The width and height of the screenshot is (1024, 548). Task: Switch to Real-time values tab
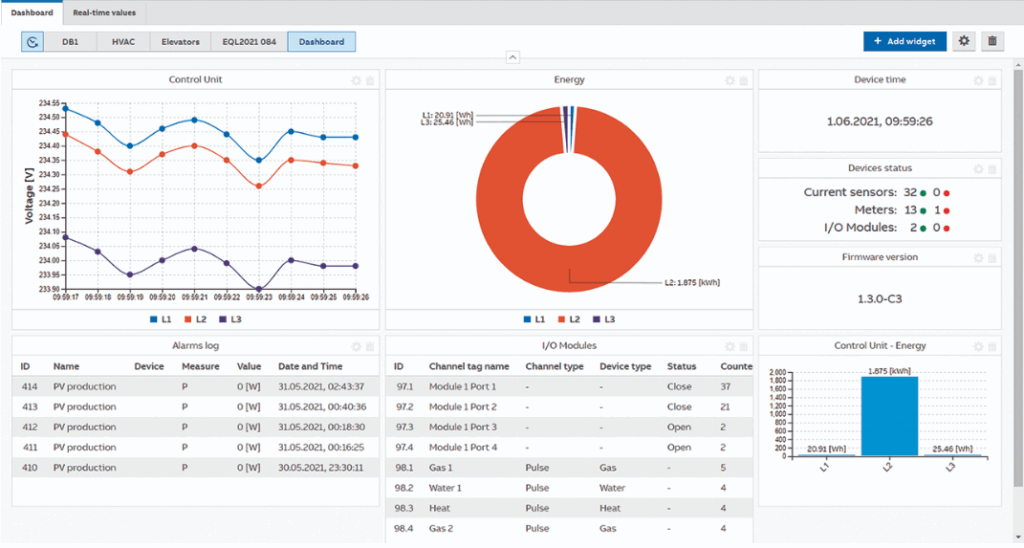[104, 12]
